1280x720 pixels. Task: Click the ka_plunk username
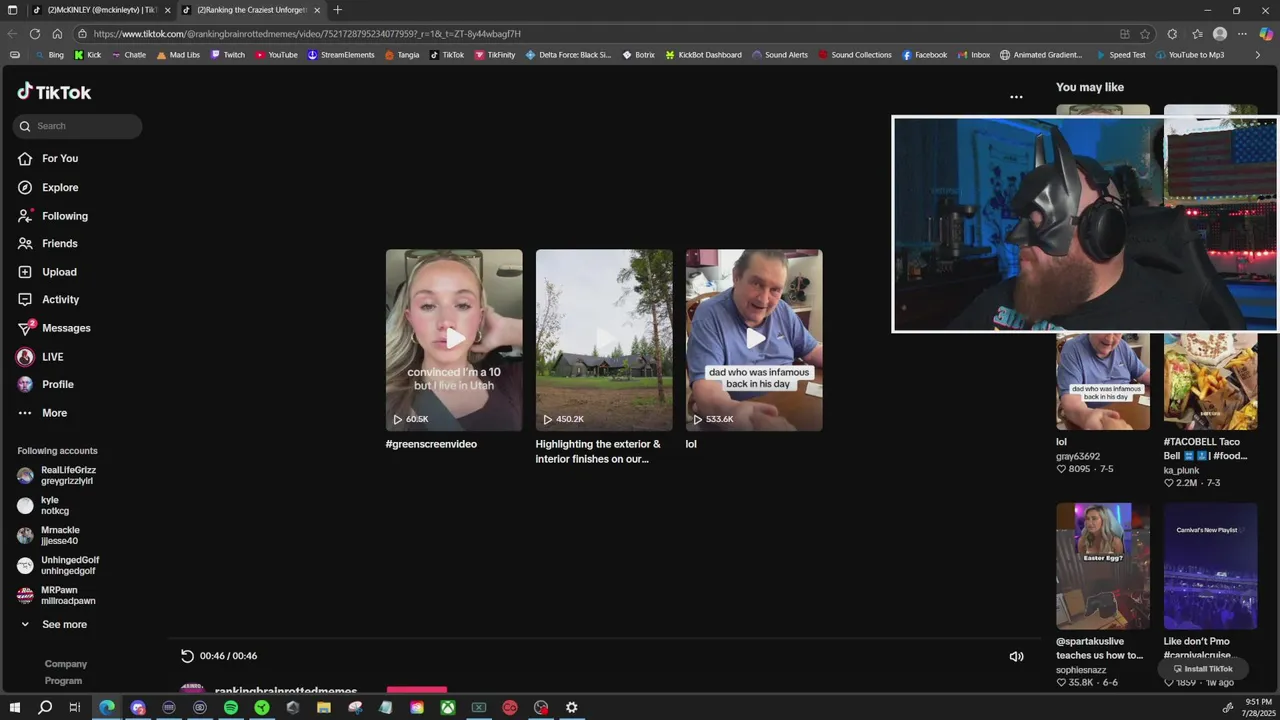click(x=1181, y=470)
